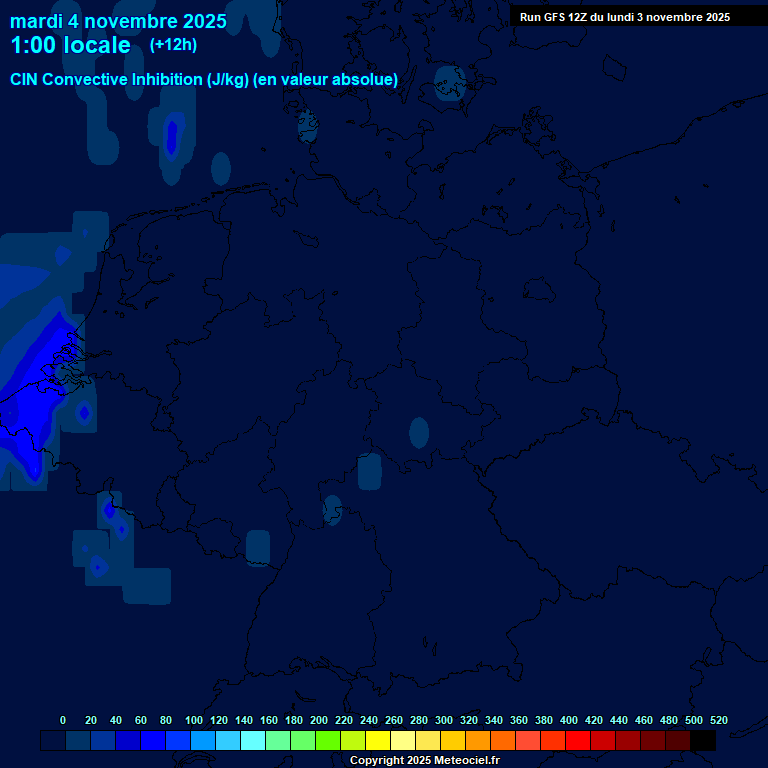Image resolution: width=768 pixels, height=768 pixels.
Task: Click the "520" legend scale label
Action: click(x=718, y=720)
